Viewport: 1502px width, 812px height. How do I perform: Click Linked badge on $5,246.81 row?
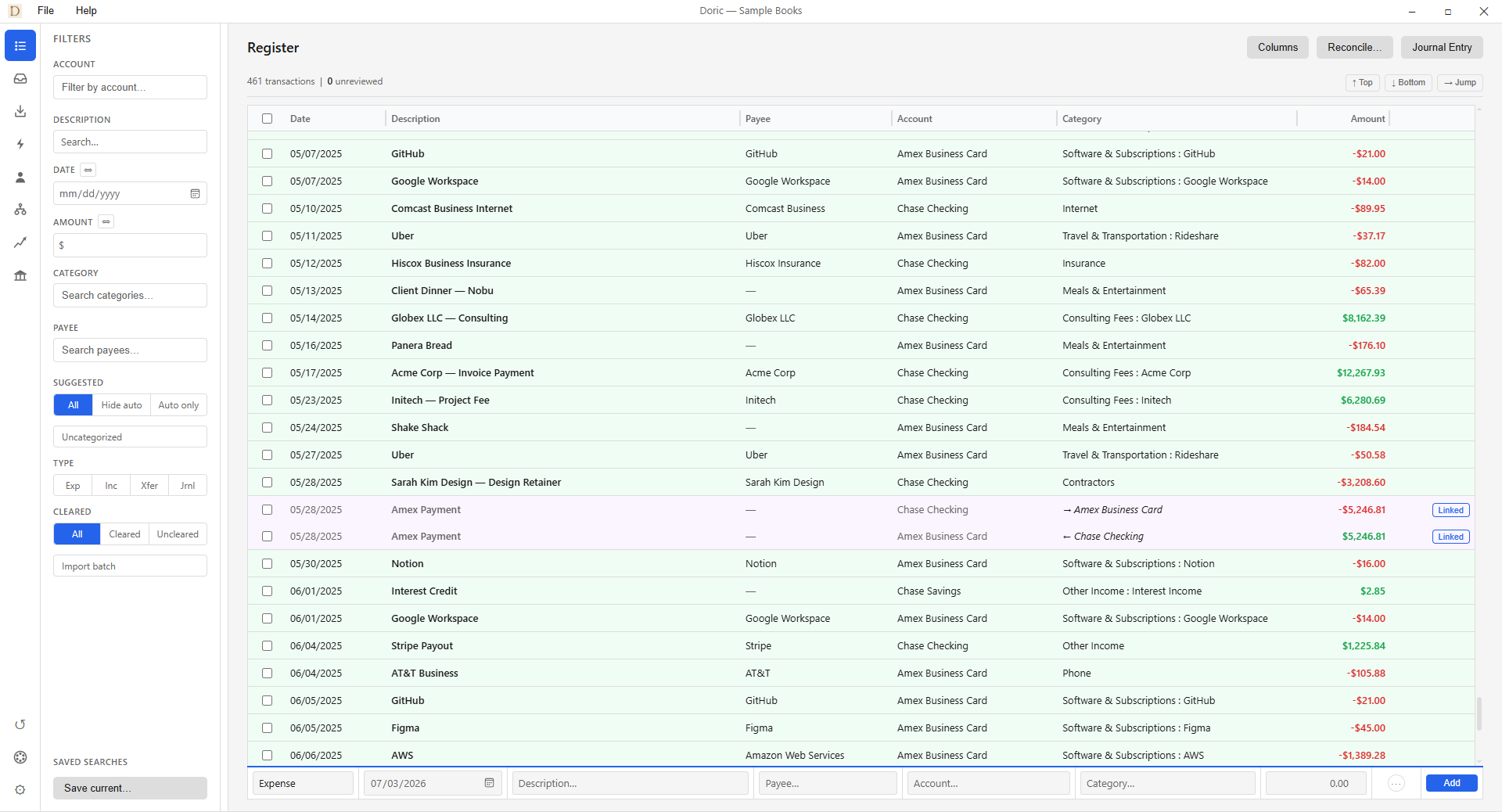[x=1450, y=537]
